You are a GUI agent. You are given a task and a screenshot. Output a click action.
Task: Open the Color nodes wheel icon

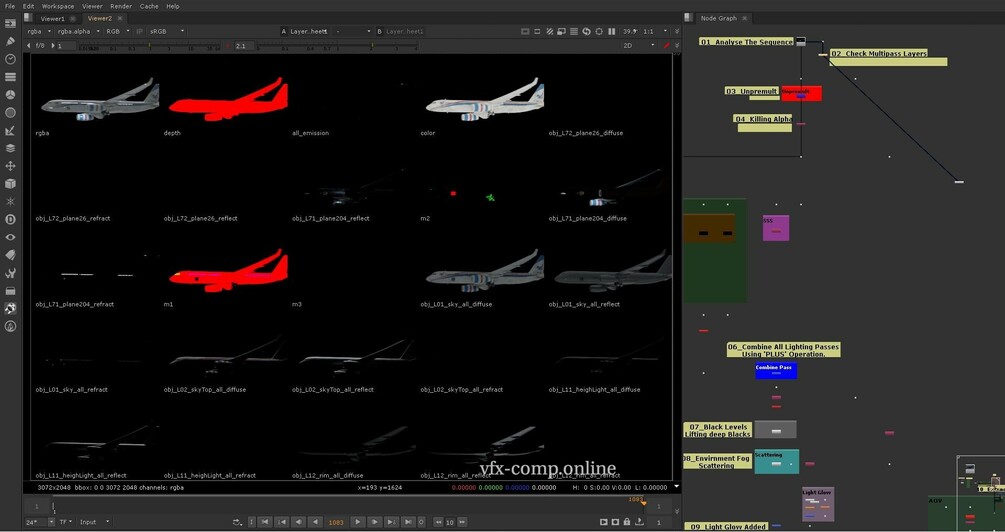coord(10,95)
